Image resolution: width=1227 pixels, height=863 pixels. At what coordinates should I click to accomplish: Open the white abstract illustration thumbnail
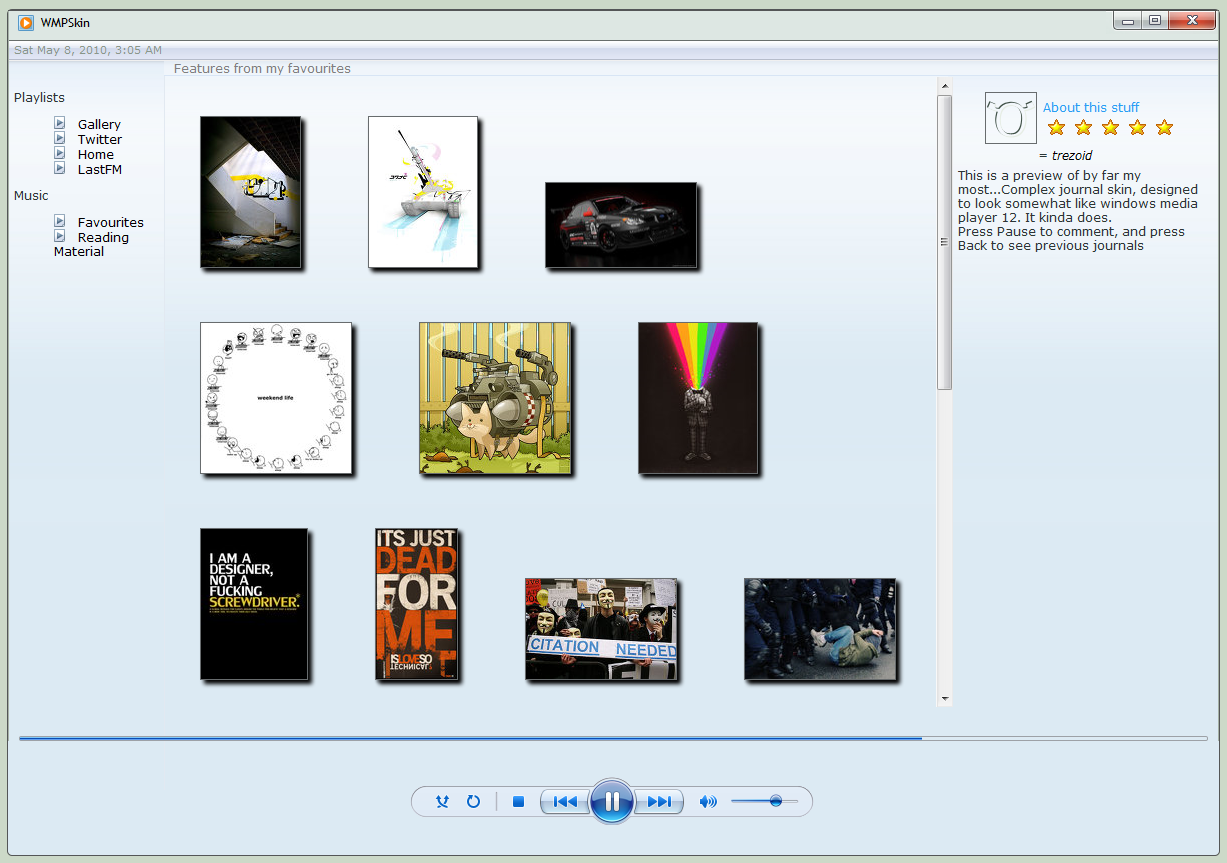[x=423, y=192]
